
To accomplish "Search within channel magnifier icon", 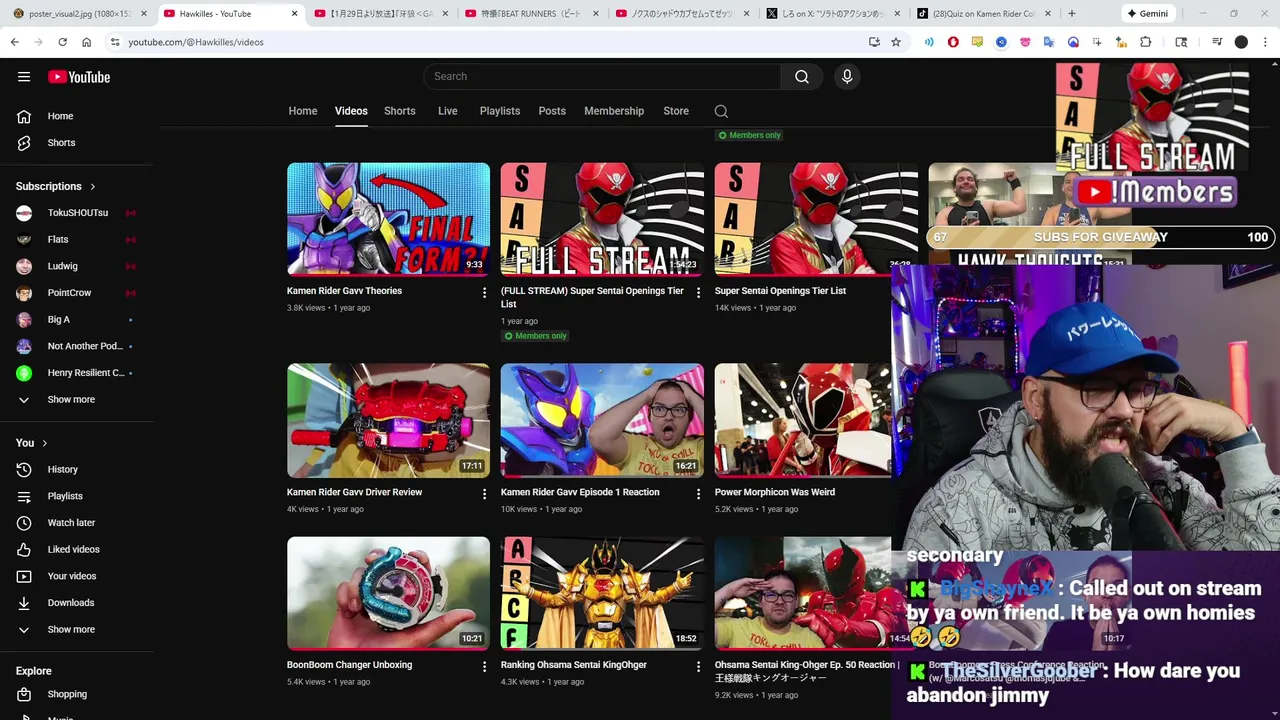I will click(x=721, y=111).
